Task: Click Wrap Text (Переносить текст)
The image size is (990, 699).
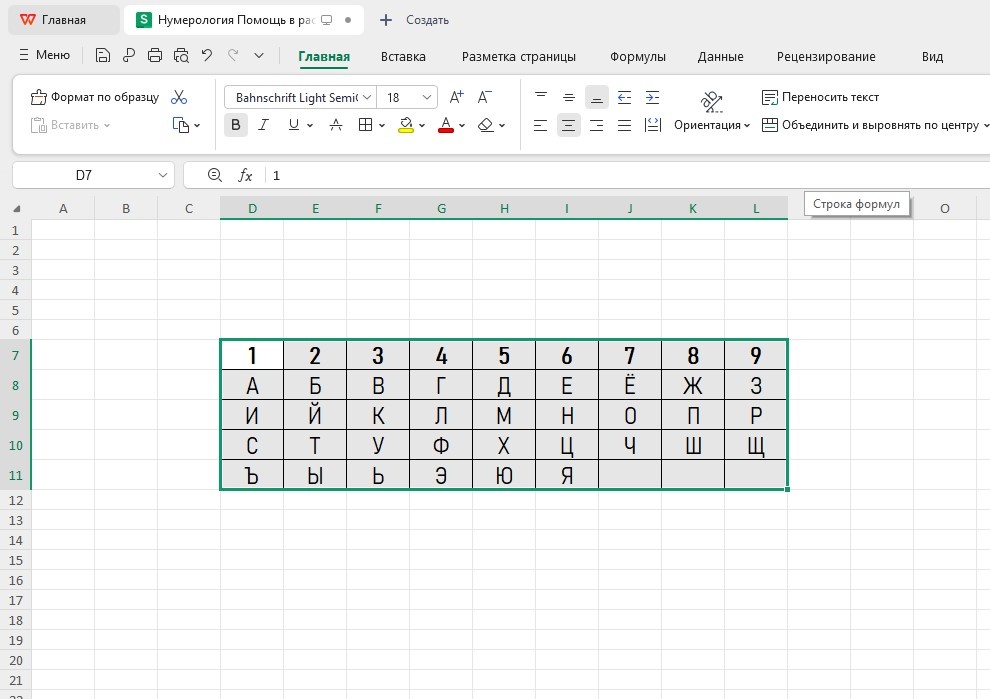Action: click(820, 97)
